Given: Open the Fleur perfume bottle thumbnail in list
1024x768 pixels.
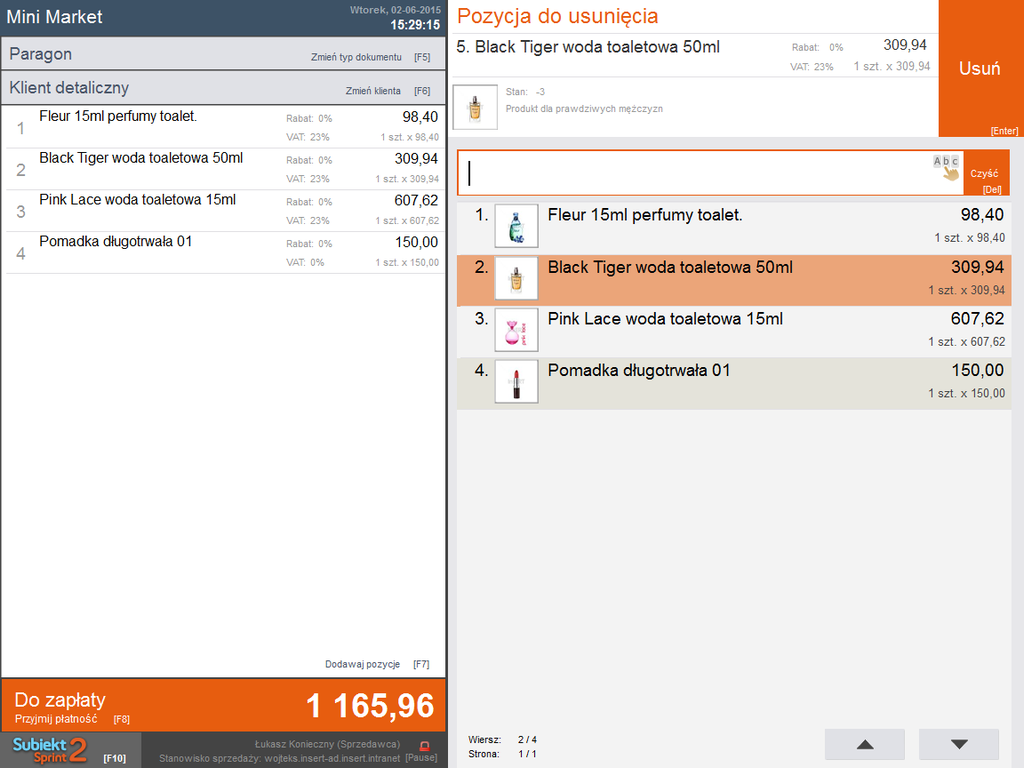Looking at the screenshot, I should [x=517, y=226].
